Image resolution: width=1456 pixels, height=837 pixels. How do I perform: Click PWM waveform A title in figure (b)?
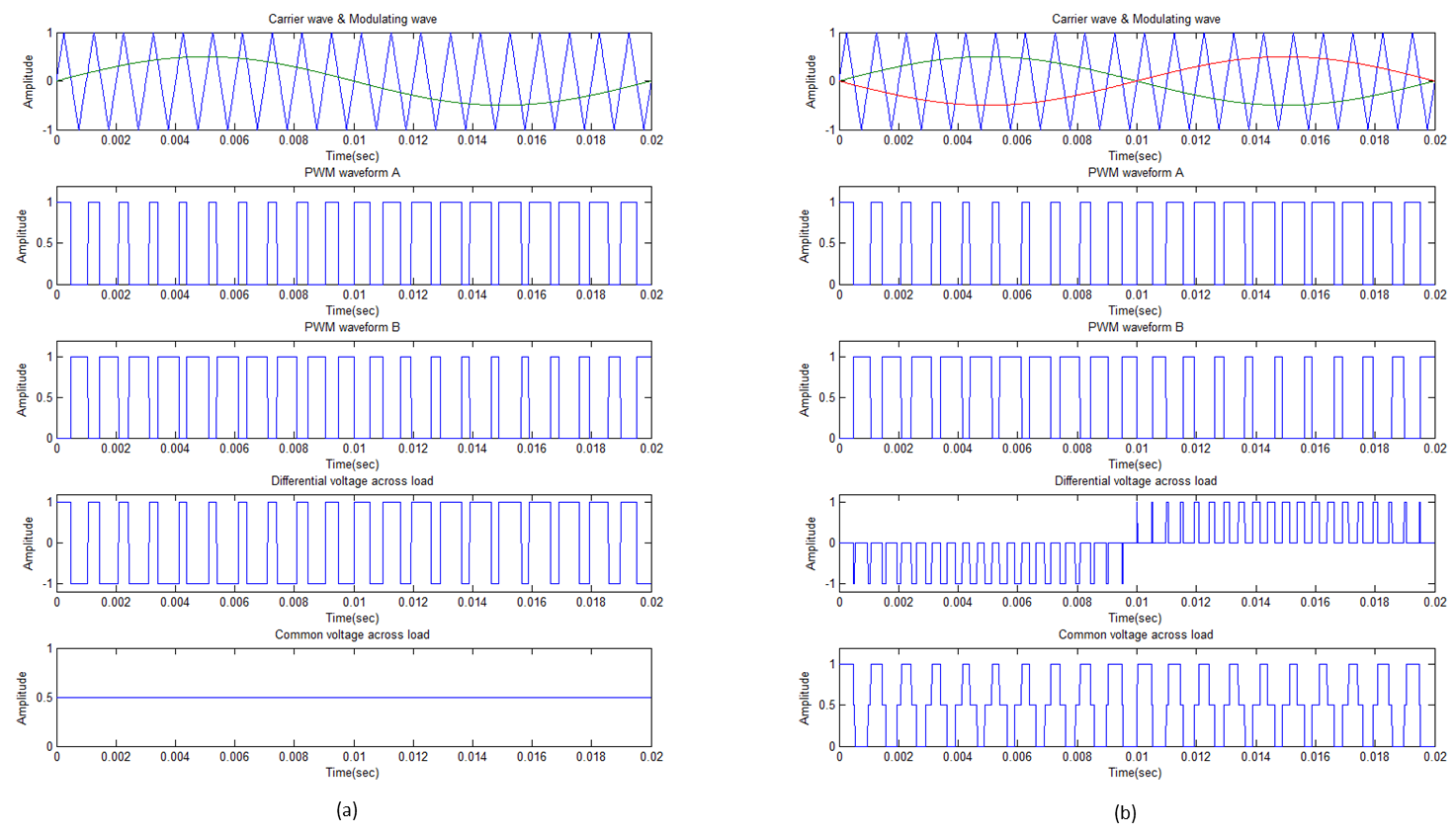pos(1135,173)
